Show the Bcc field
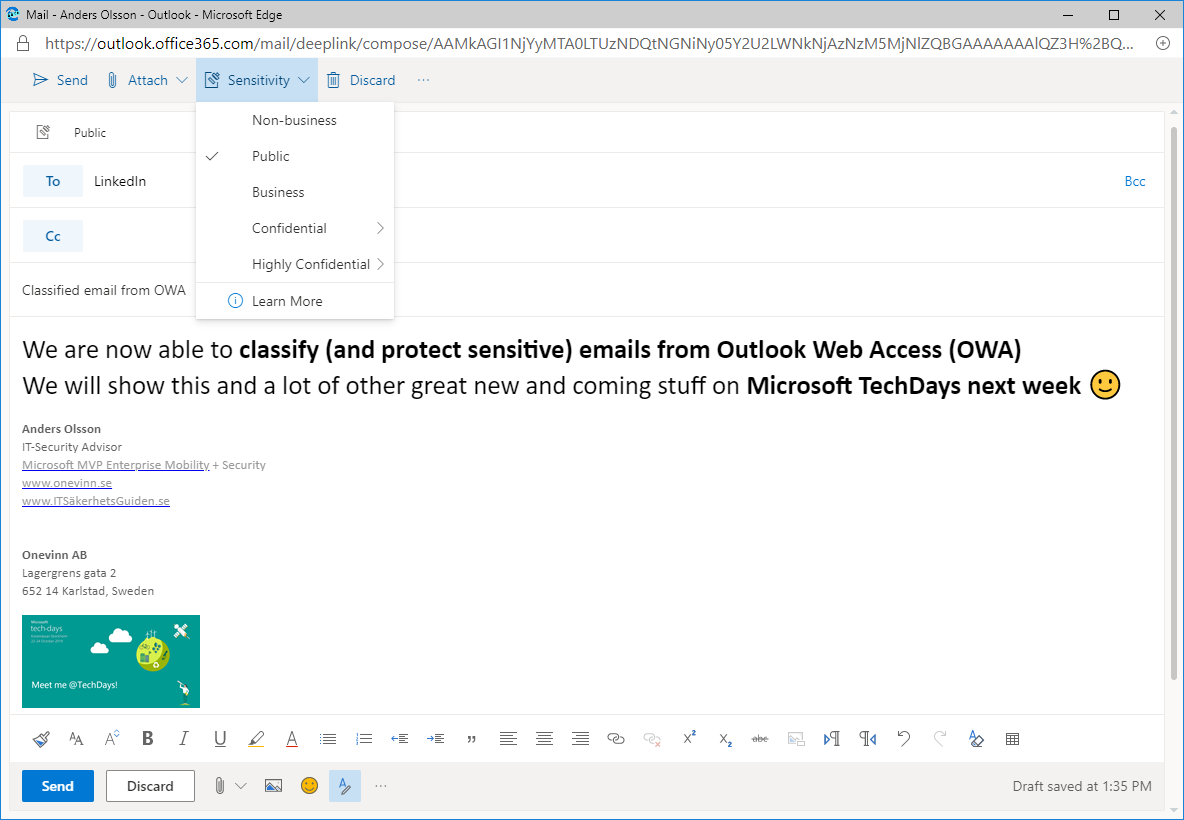 point(1135,181)
